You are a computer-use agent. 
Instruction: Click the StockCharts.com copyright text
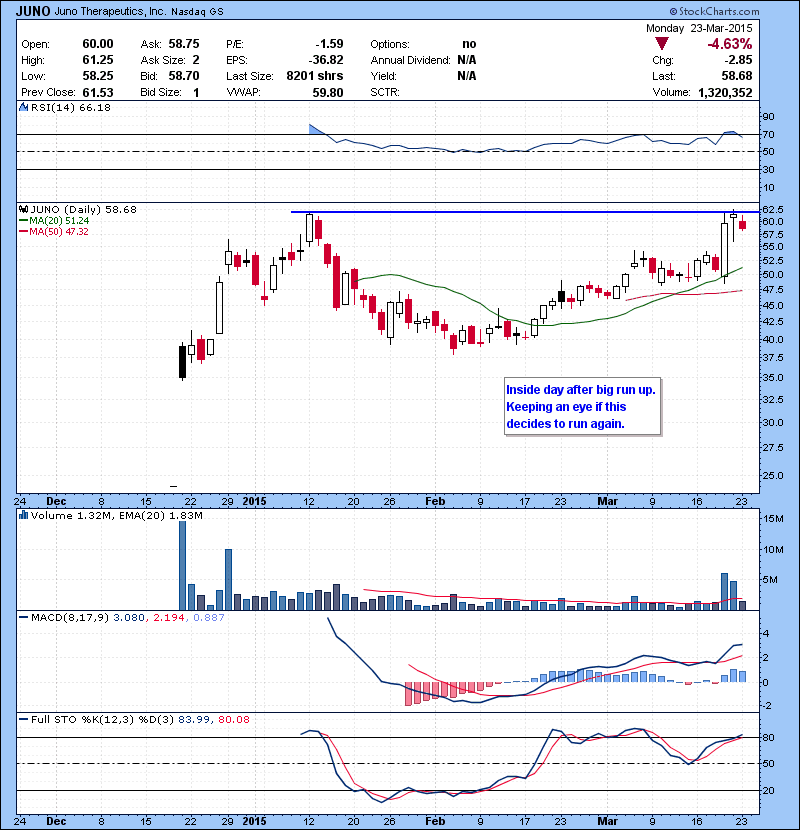click(714, 11)
